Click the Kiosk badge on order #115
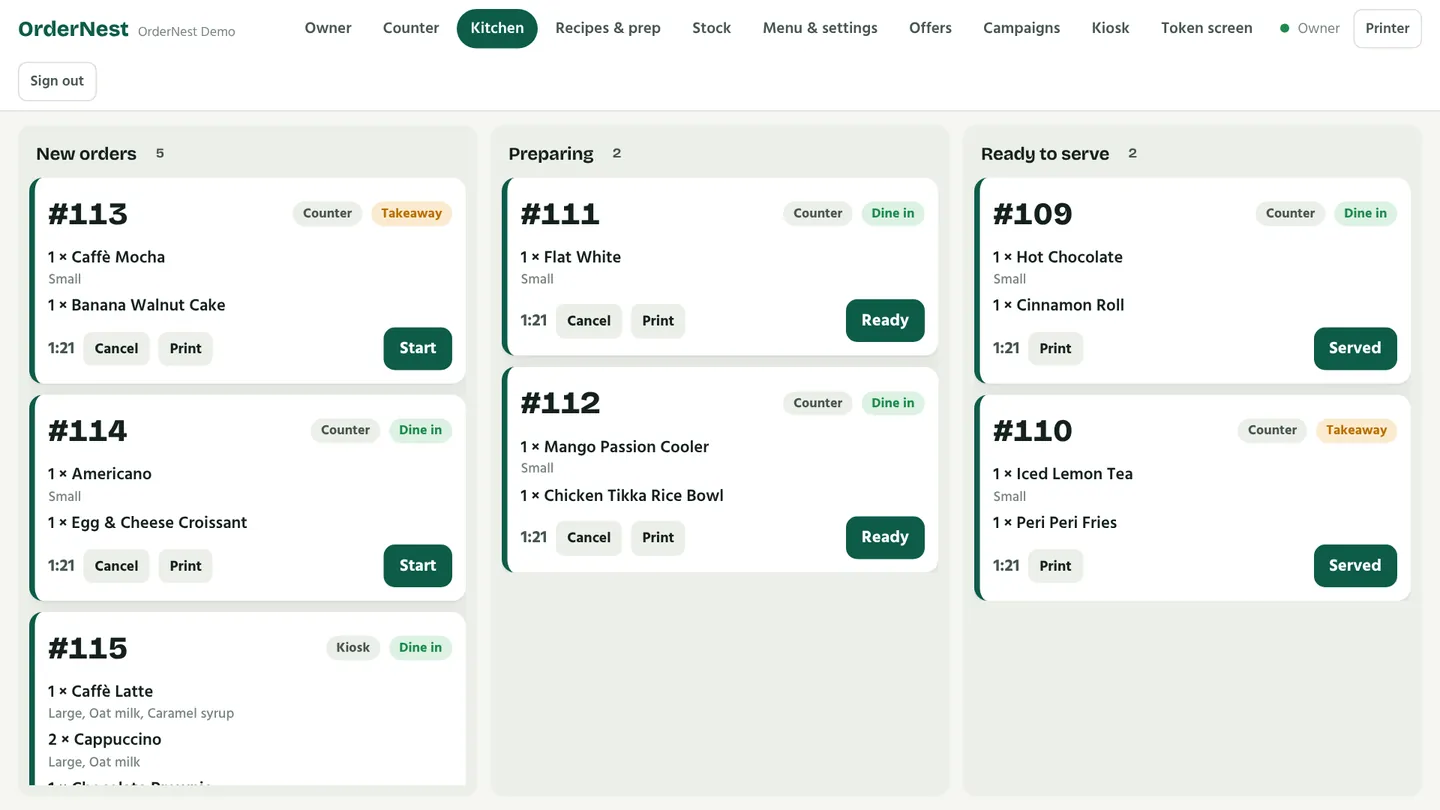This screenshot has height=810, width=1440. tap(353, 647)
